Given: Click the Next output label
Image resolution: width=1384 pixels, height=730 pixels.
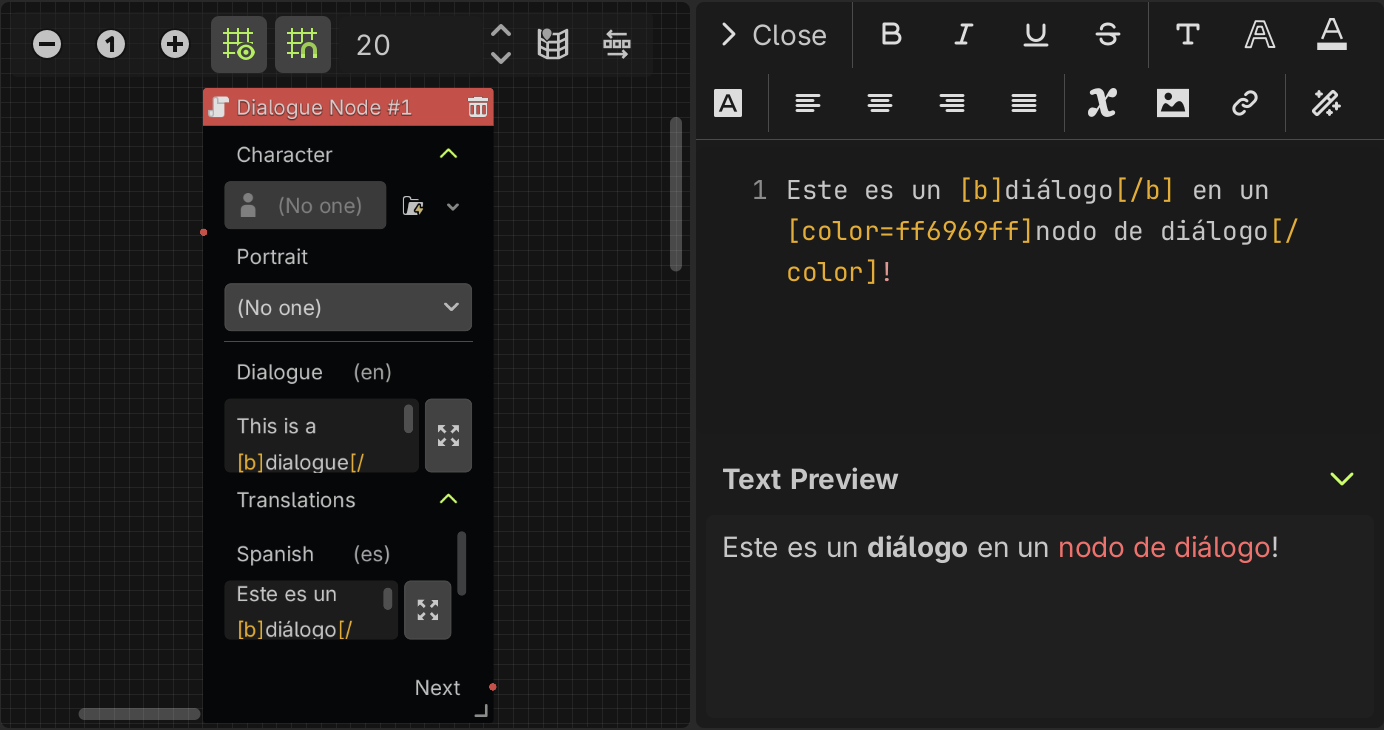Looking at the screenshot, I should point(437,687).
